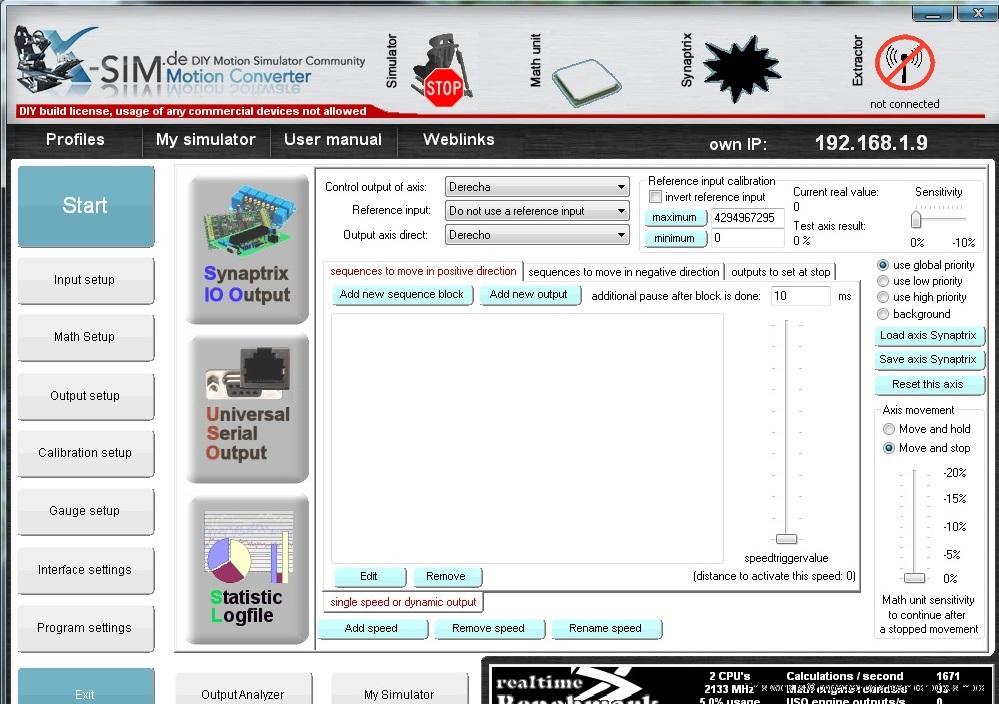999x704 pixels.
Task: Open the User manual menu
Action: (332, 140)
